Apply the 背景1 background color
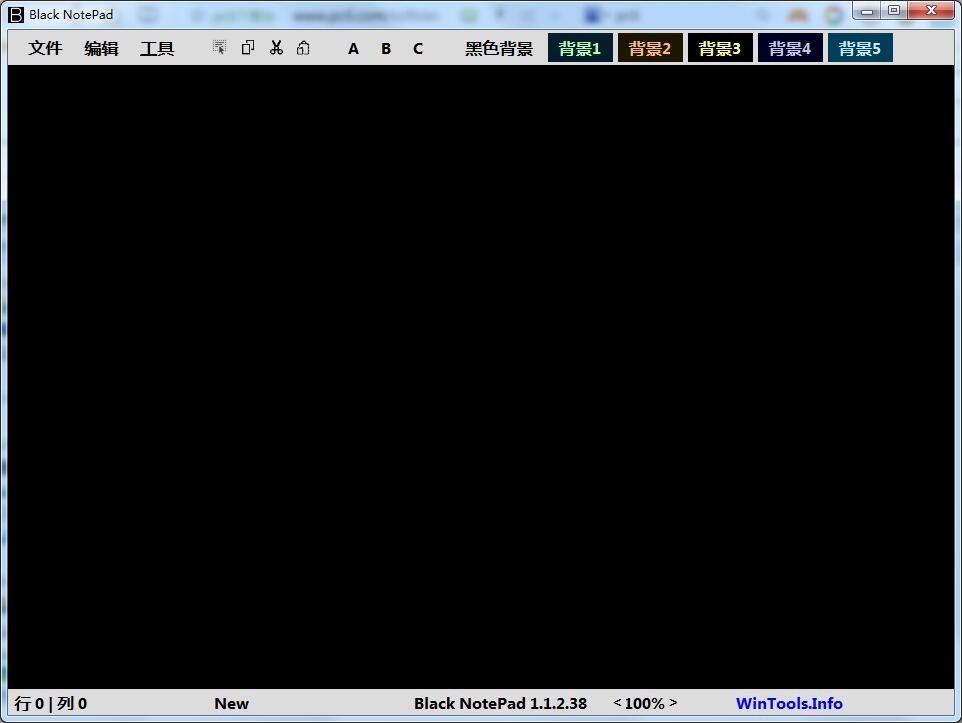 click(x=580, y=47)
